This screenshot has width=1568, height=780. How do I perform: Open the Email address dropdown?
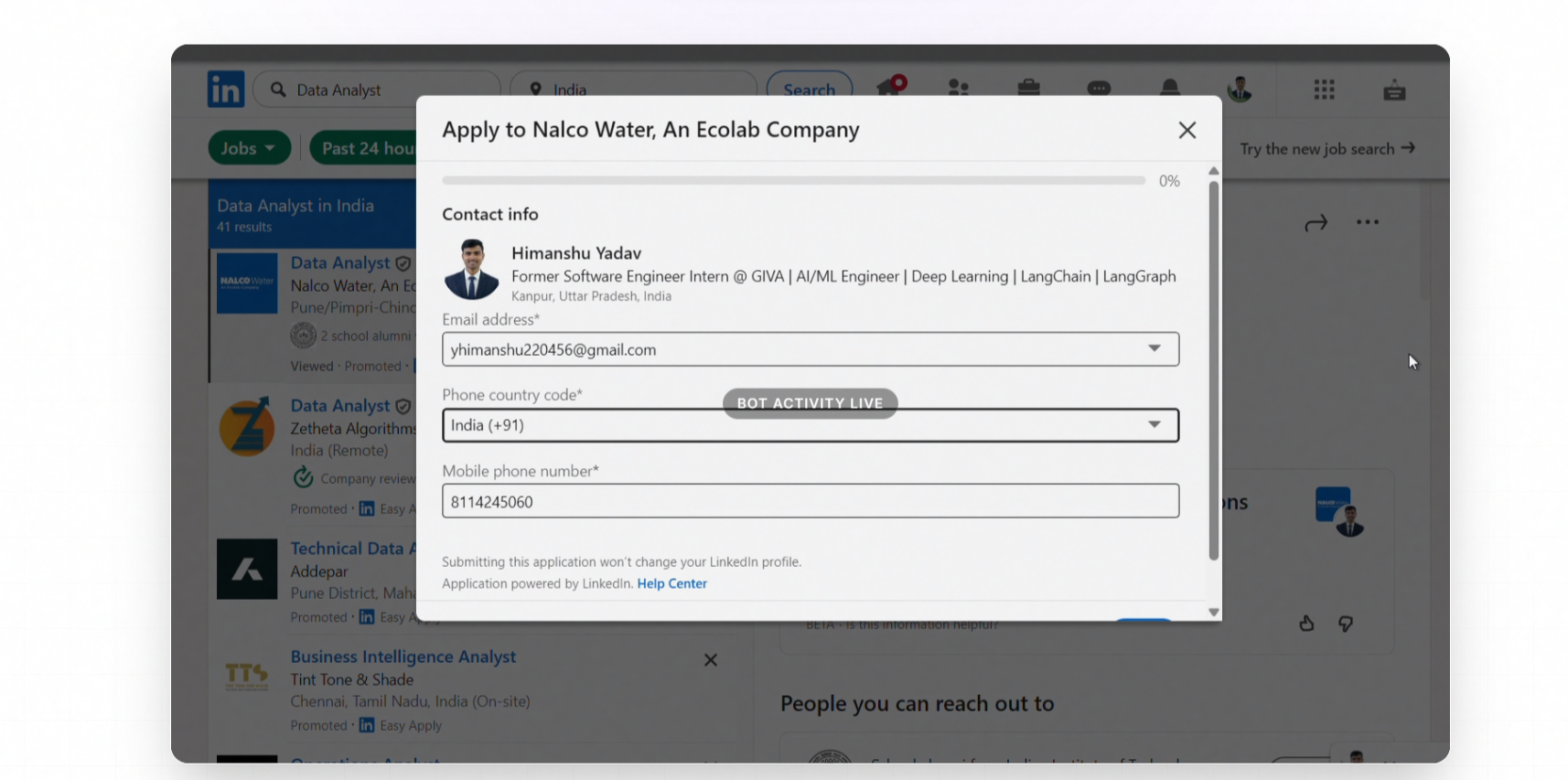[811, 349]
